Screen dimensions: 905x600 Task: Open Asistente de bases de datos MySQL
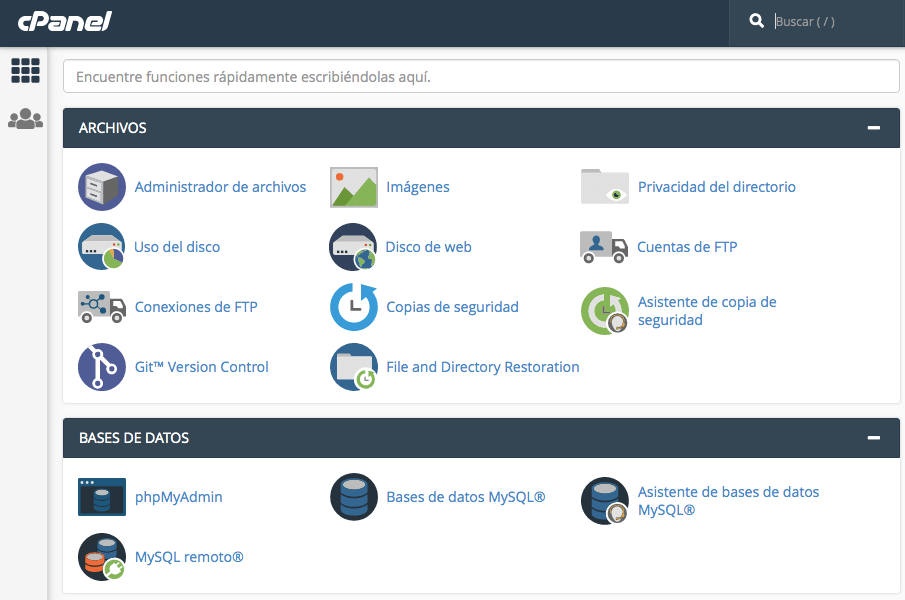point(604,500)
